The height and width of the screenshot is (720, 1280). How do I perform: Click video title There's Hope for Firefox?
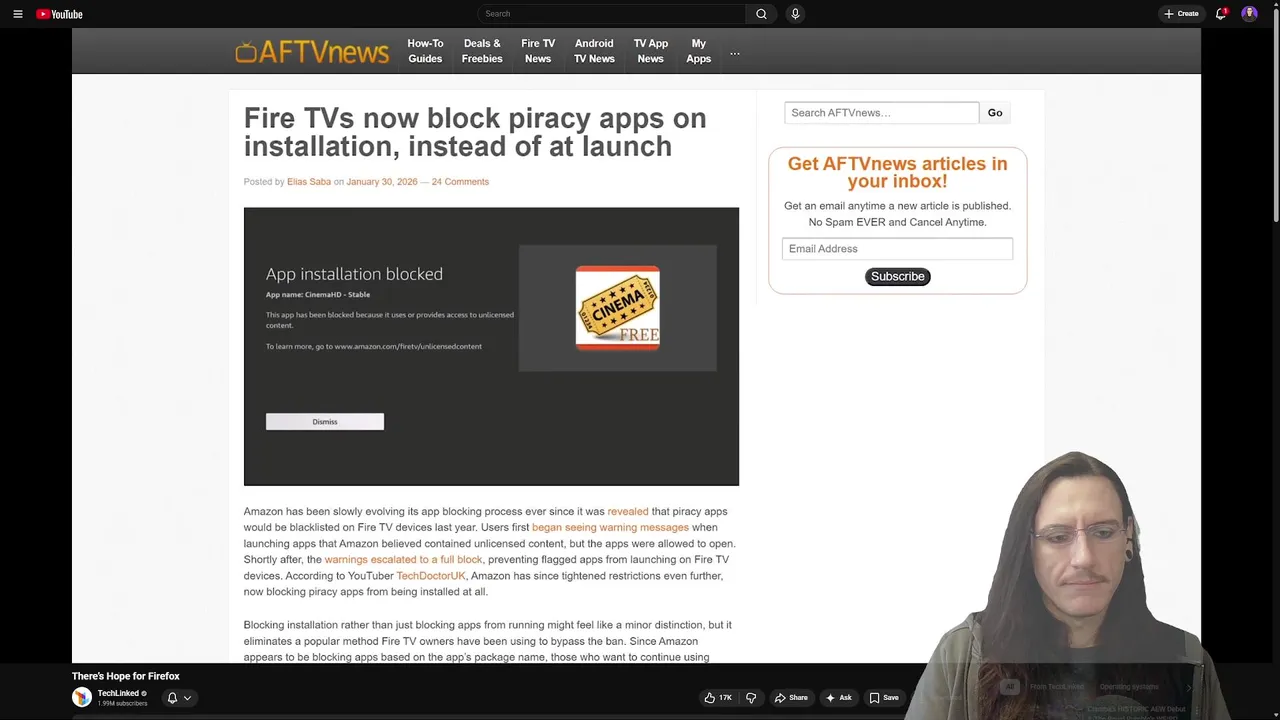click(x=126, y=677)
